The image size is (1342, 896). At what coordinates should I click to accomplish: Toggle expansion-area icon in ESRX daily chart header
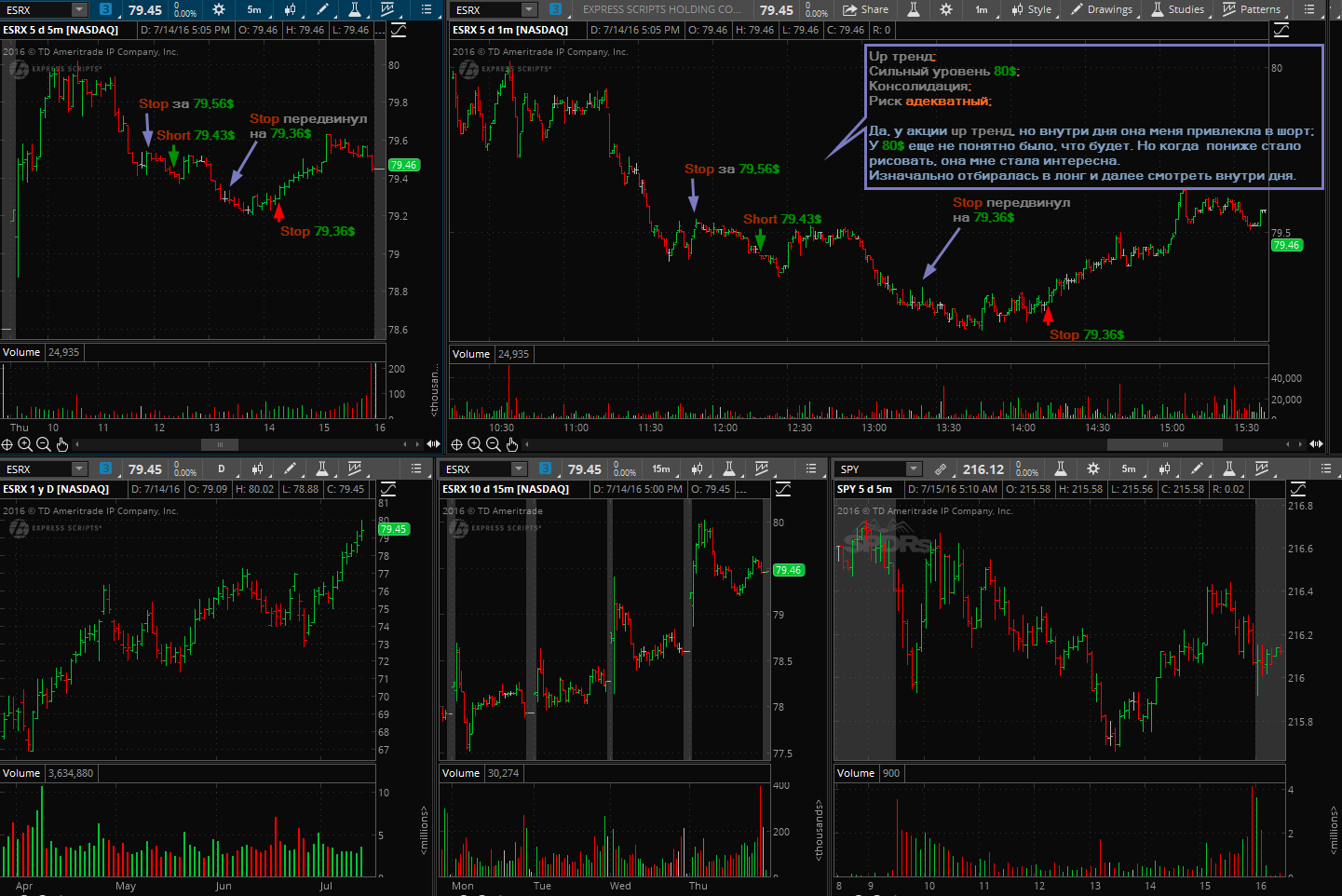tap(388, 489)
